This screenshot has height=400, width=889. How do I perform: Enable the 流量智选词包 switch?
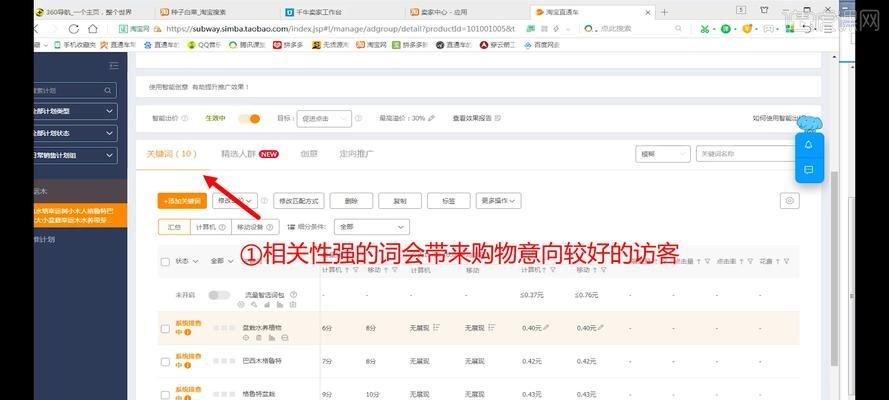pos(219,295)
